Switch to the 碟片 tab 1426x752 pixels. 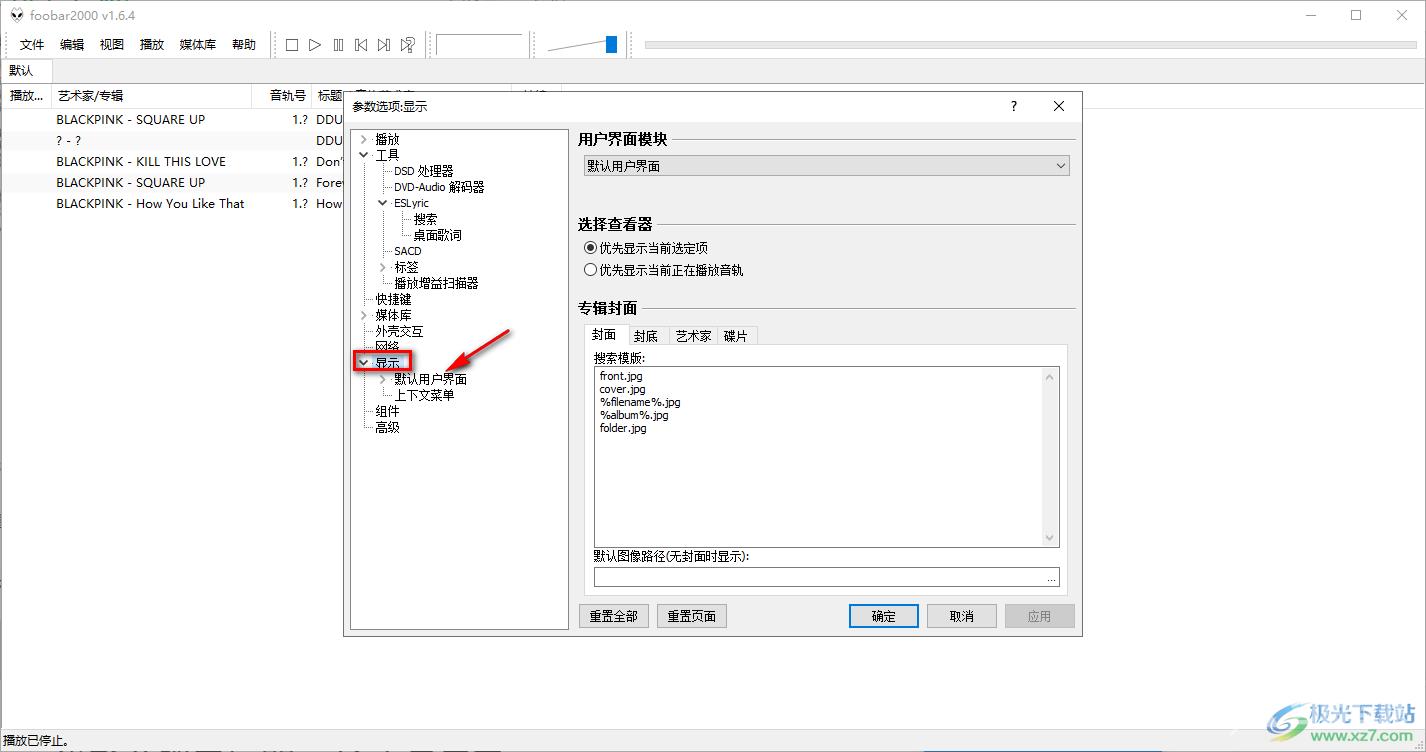tap(736, 336)
